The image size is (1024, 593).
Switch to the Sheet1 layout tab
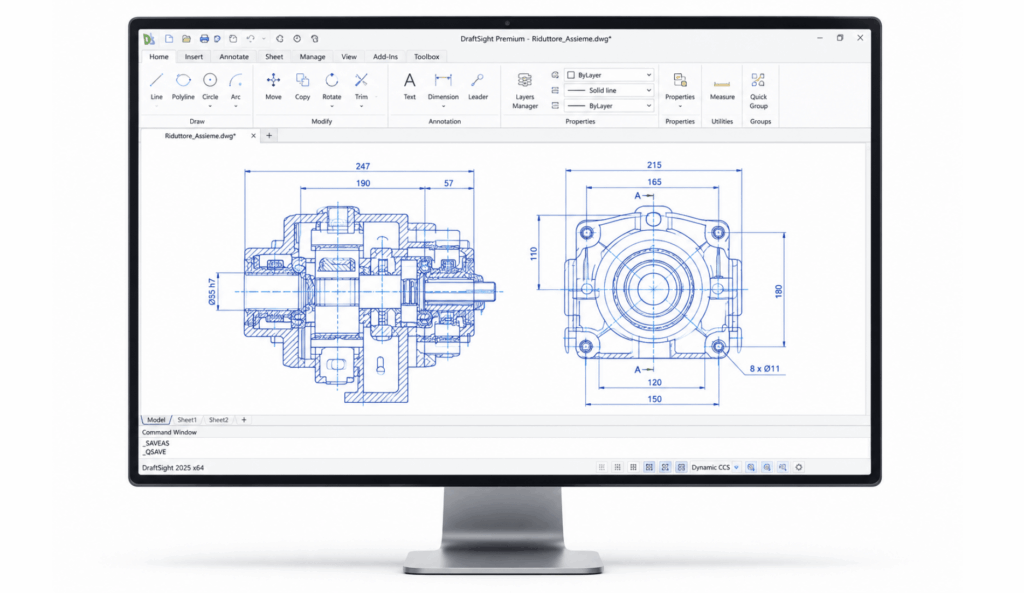[x=187, y=420]
